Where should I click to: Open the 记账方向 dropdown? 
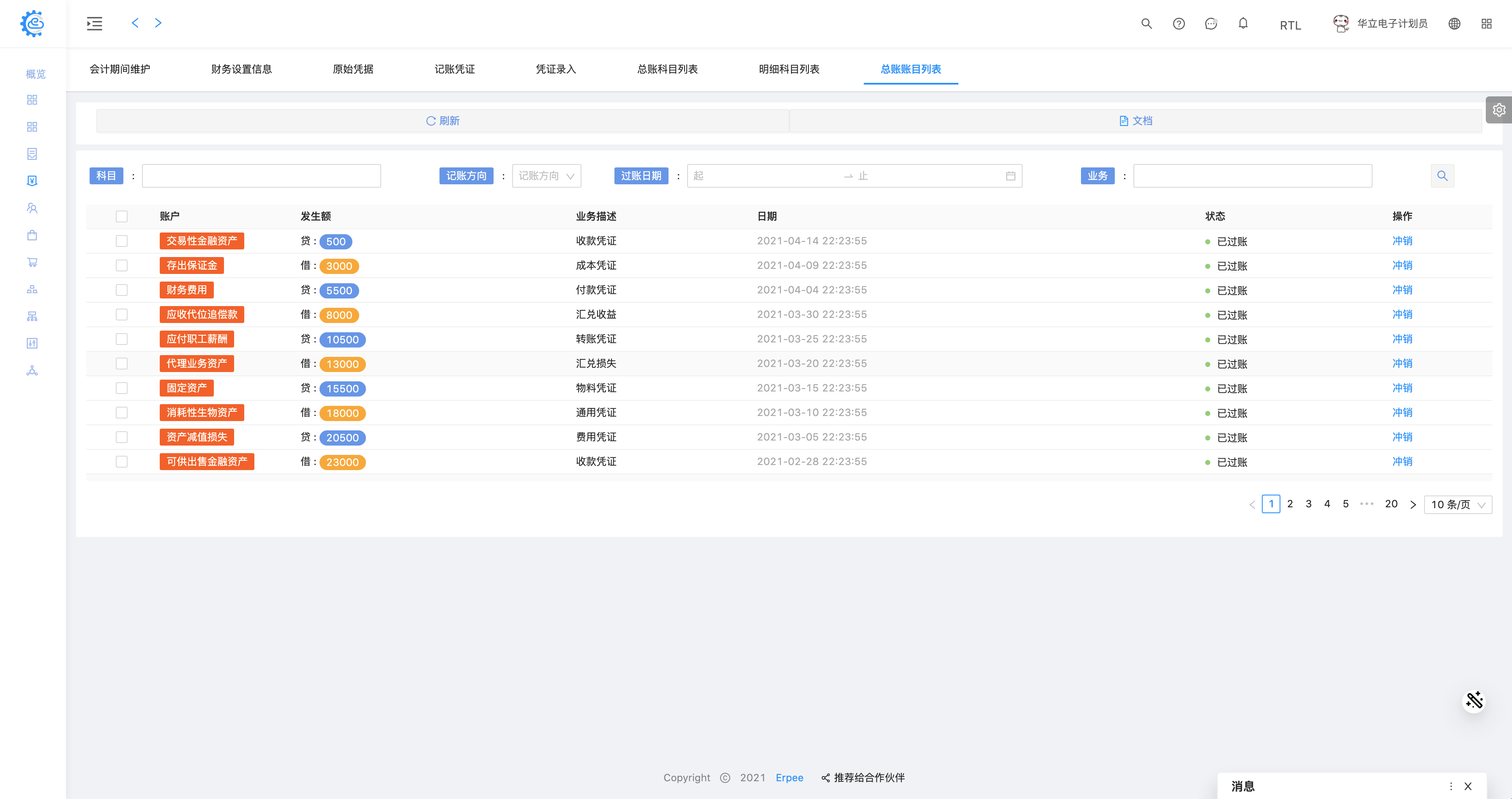point(546,175)
